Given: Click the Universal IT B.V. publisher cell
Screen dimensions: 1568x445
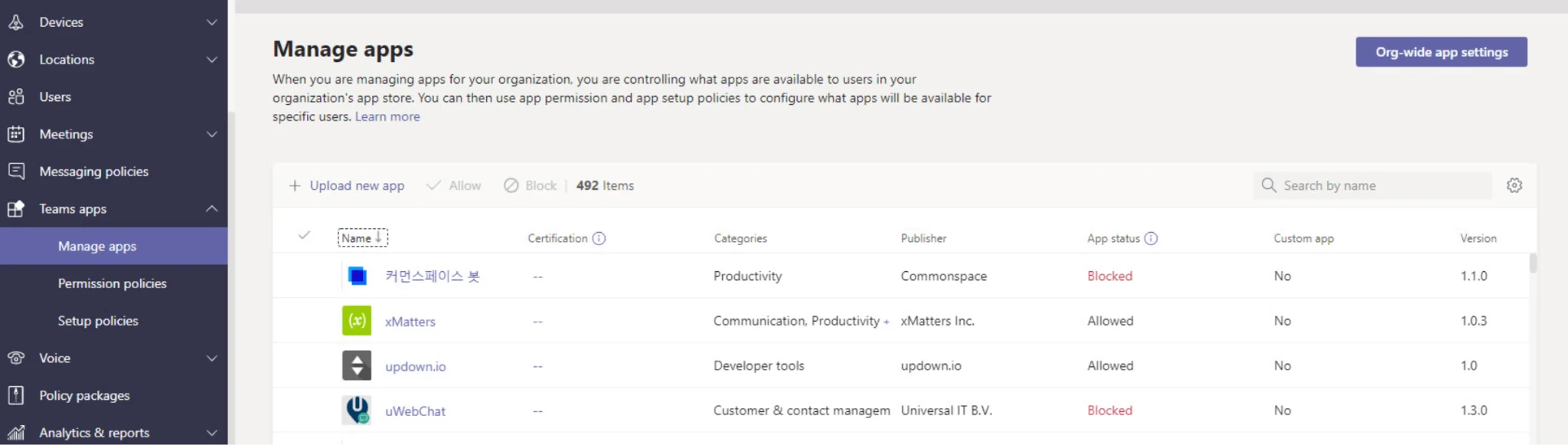Looking at the screenshot, I should coord(946,411).
